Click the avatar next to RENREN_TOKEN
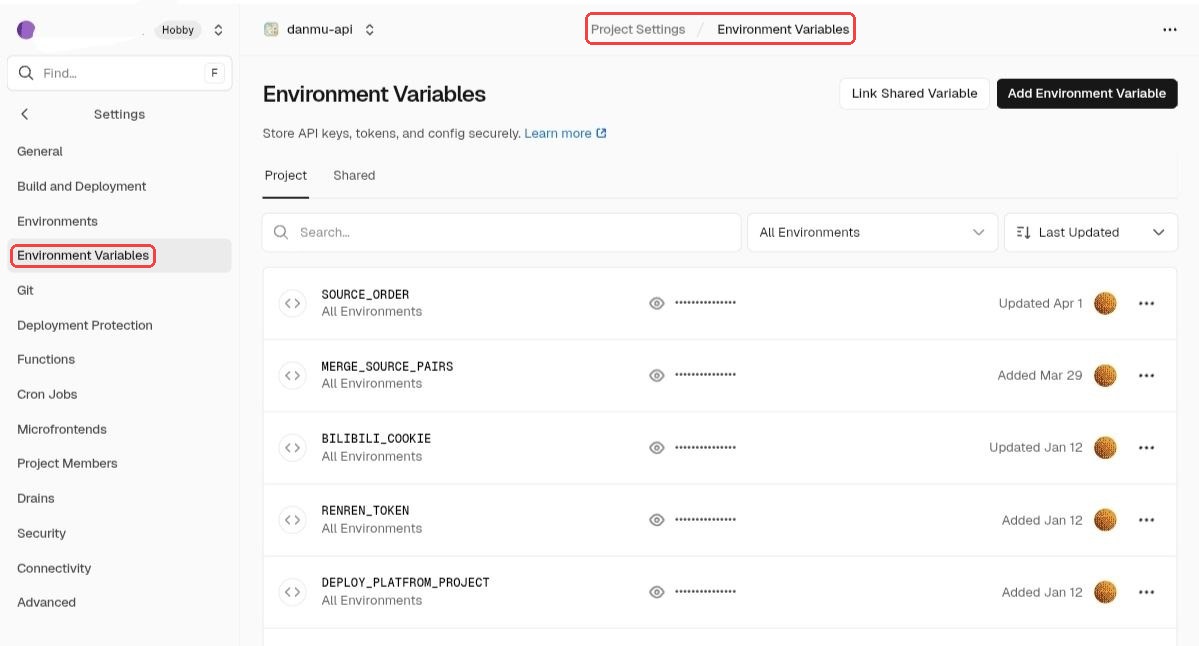The image size is (1199, 646). point(1105,519)
